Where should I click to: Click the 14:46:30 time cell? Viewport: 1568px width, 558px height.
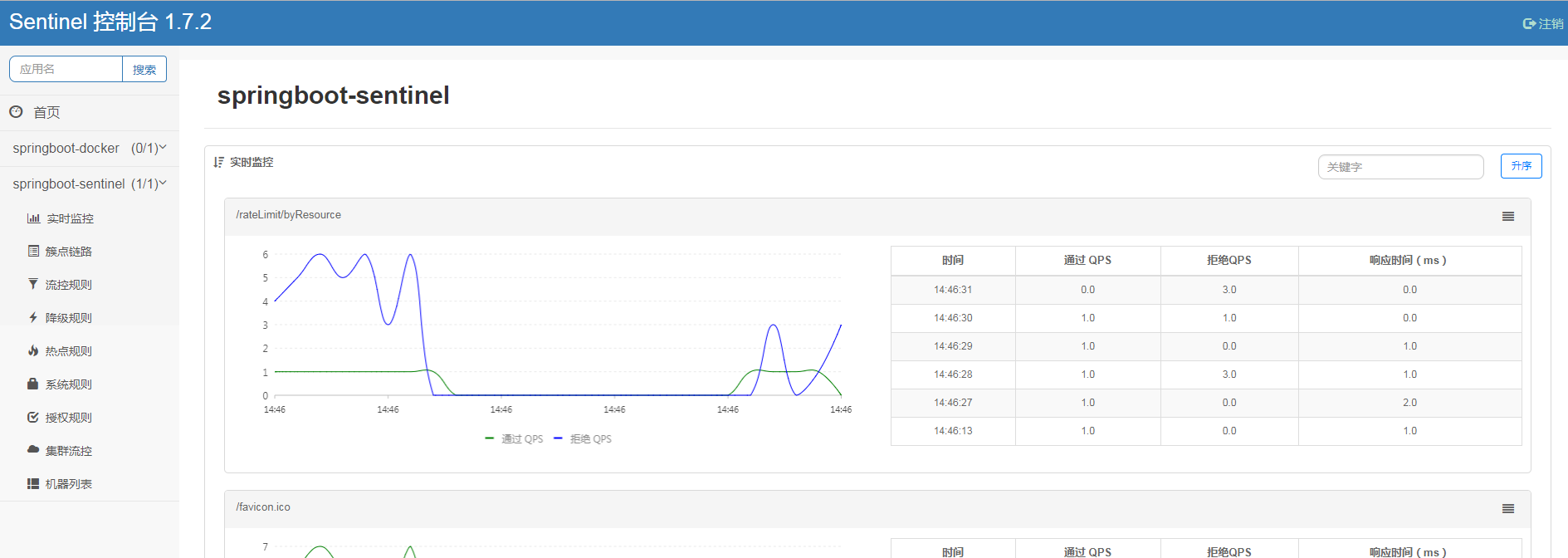(953, 318)
